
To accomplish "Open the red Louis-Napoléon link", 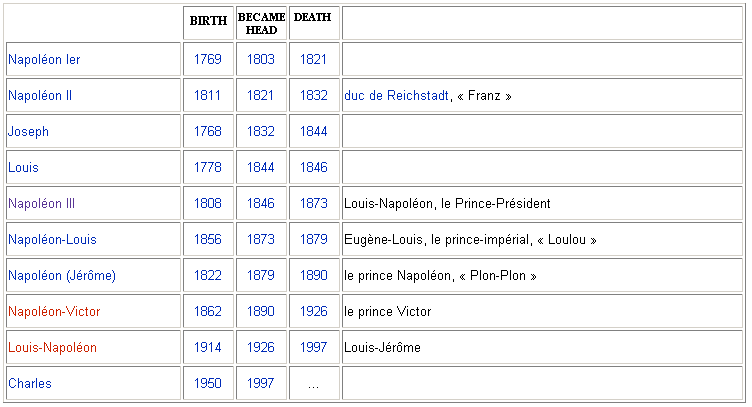I will coord(52,348).
